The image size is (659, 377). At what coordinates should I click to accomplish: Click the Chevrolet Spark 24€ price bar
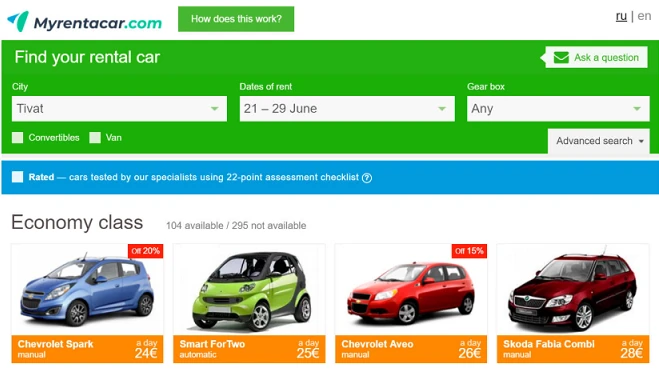tap(87, 349)
